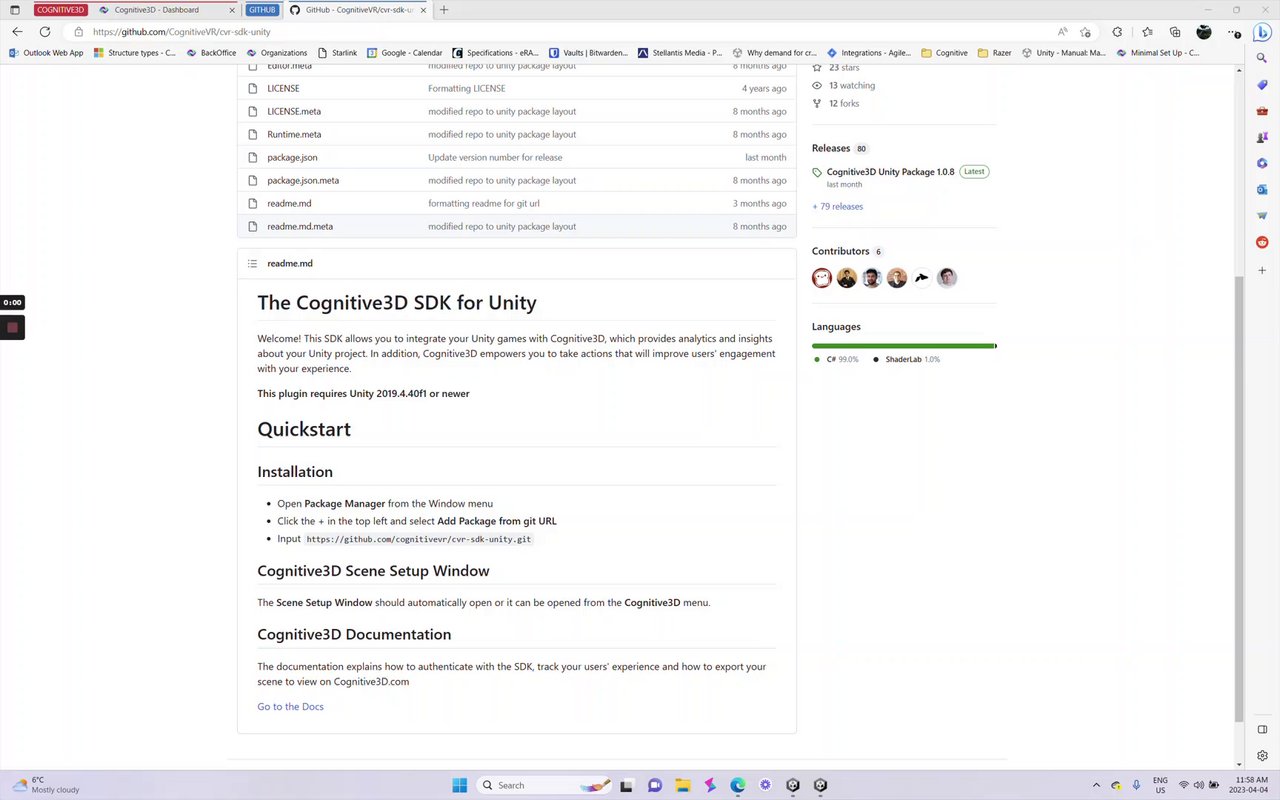The image size is (1280, 800).
Task: Open the GITHUB tab group label
Action: [262, 10]
